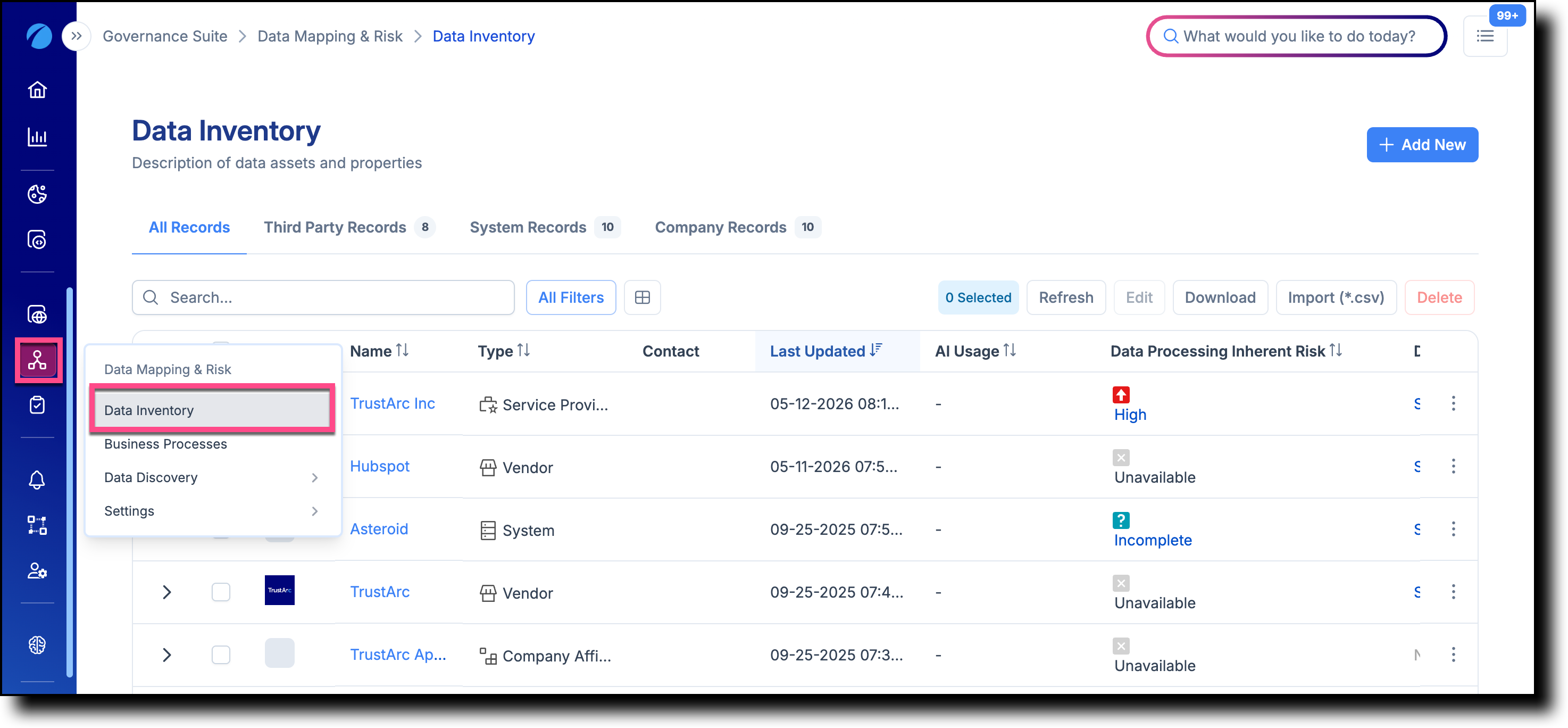Sort table by Type column
This screenshot has width=1568, height=728.
tap(523, 350)
